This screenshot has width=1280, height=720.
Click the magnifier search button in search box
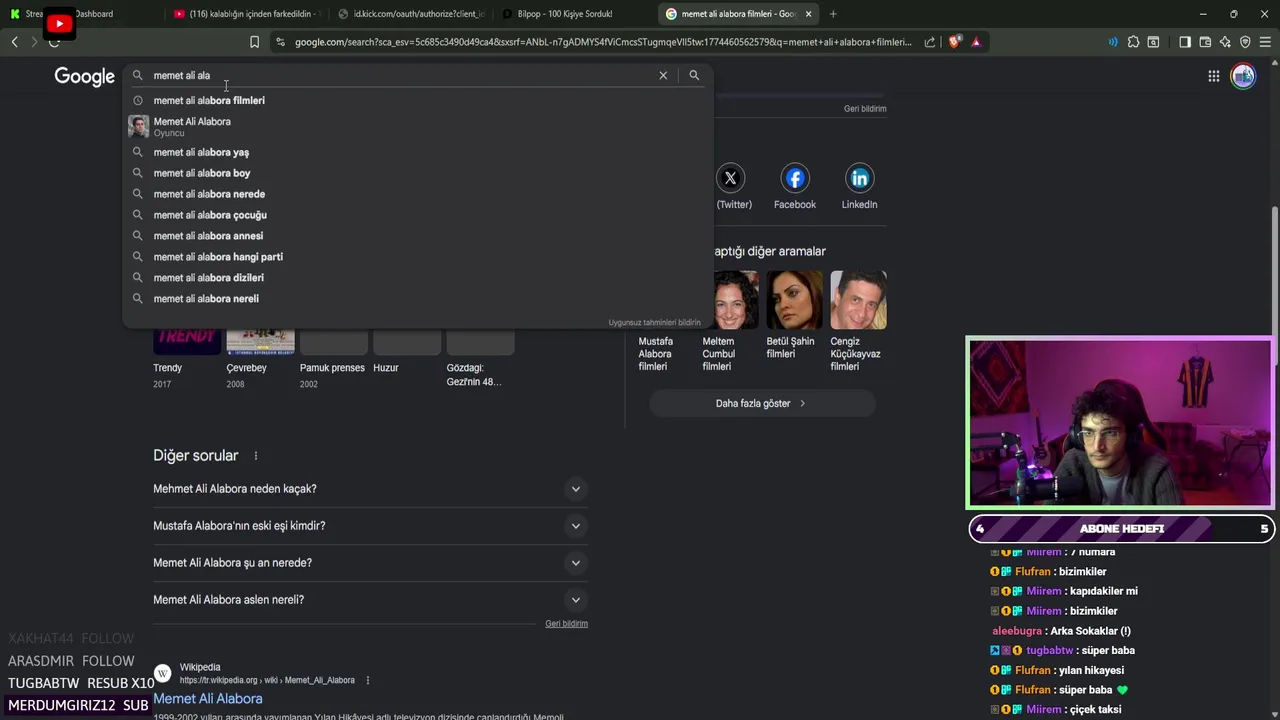click(694, 75)
